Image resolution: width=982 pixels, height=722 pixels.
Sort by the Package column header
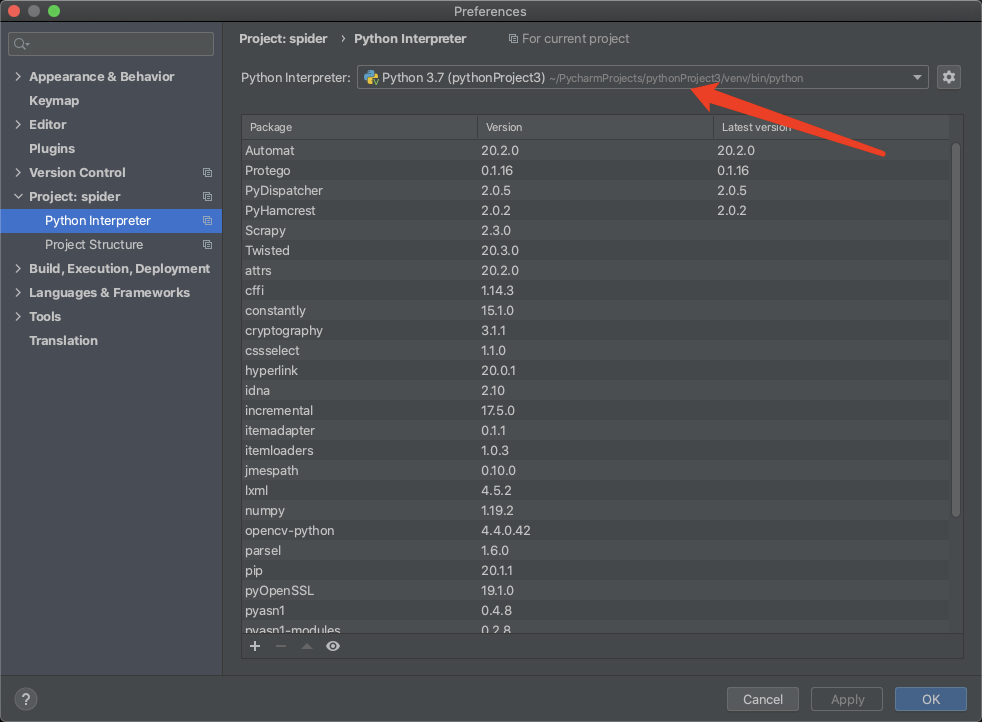359,127
